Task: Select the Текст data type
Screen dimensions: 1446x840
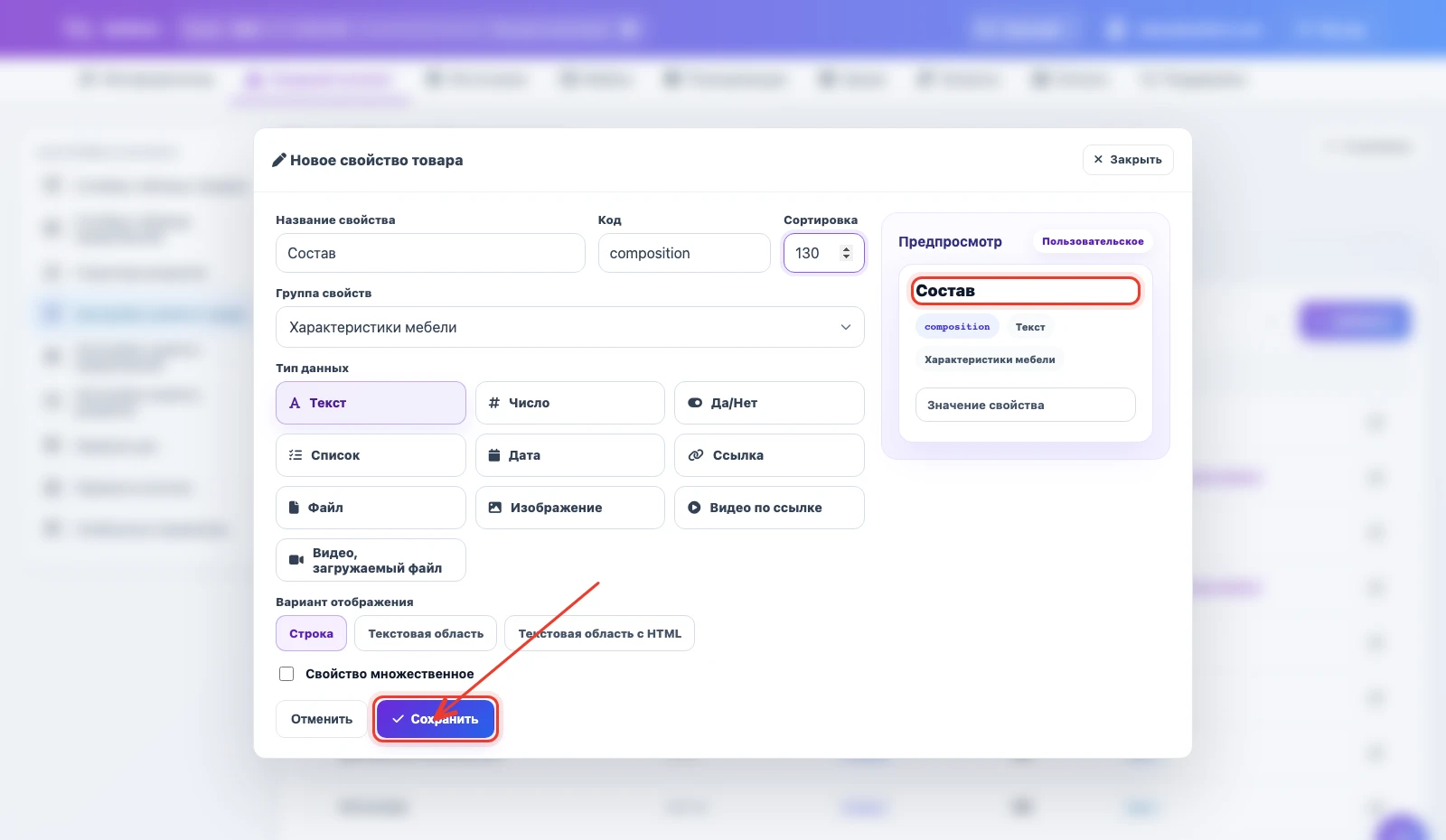Action: tap(371, 403)
